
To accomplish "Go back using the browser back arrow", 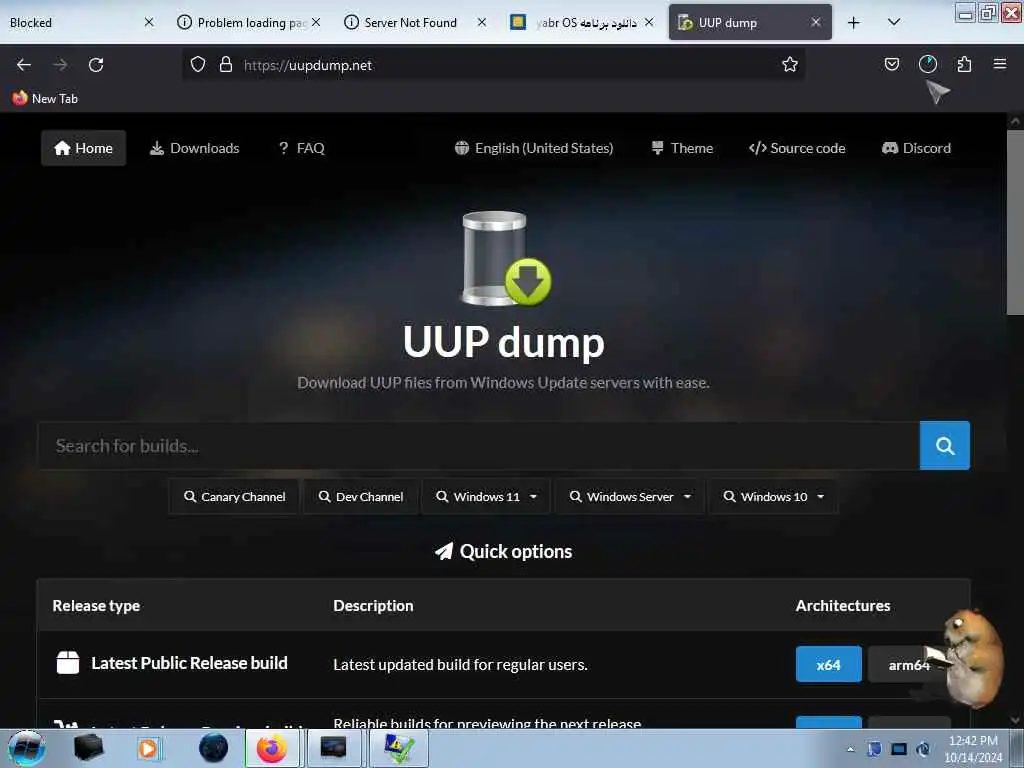I will tap(24, 65).
